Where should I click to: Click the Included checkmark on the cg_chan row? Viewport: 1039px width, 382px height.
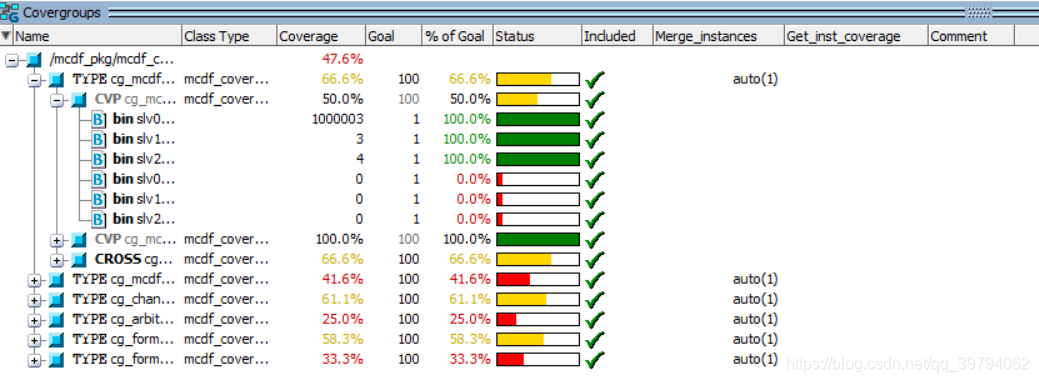pyautogui.click(x=594, y=300)
